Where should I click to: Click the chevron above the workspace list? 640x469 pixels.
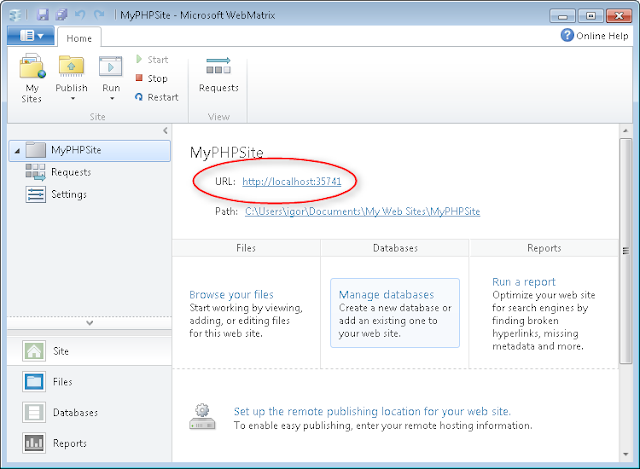pyautogui.click(x=89, y=323)
